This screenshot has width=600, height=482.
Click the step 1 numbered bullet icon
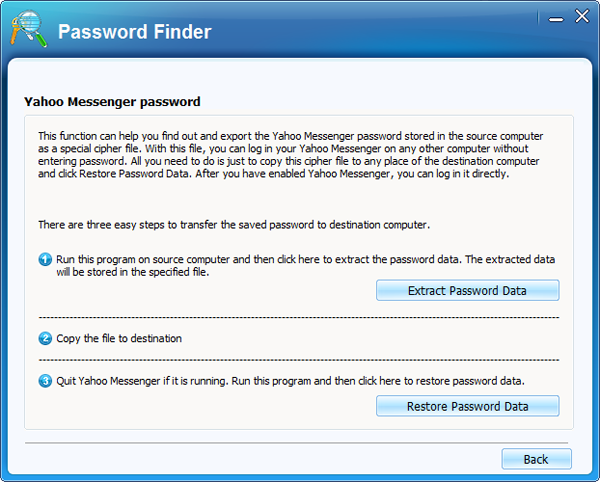pos(45,260)
